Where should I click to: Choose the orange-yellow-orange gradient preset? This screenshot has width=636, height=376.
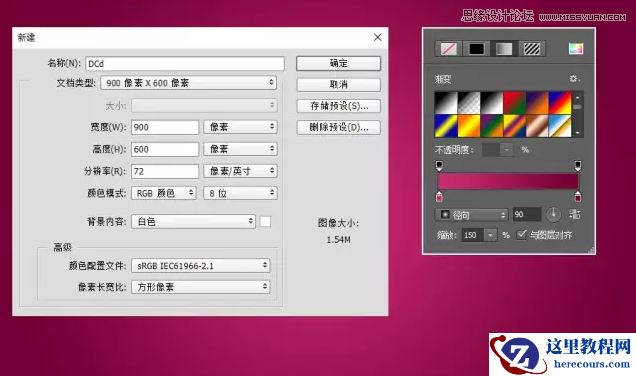coord(468,126)
